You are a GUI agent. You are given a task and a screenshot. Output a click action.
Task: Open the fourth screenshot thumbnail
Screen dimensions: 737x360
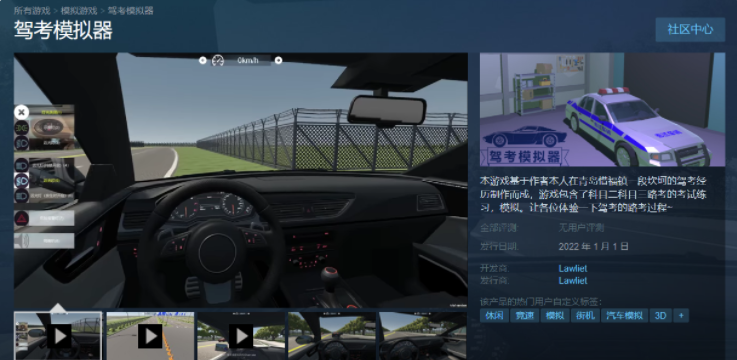(332, 336)
